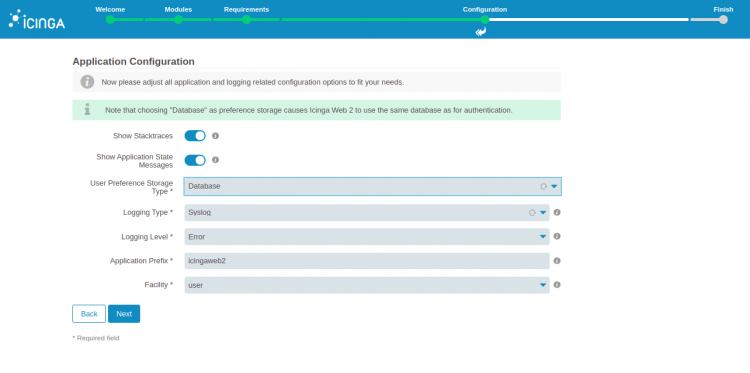750x373 pixels.
Task: Toggle the Show Stacktraces switch
Action: point(195,136)
